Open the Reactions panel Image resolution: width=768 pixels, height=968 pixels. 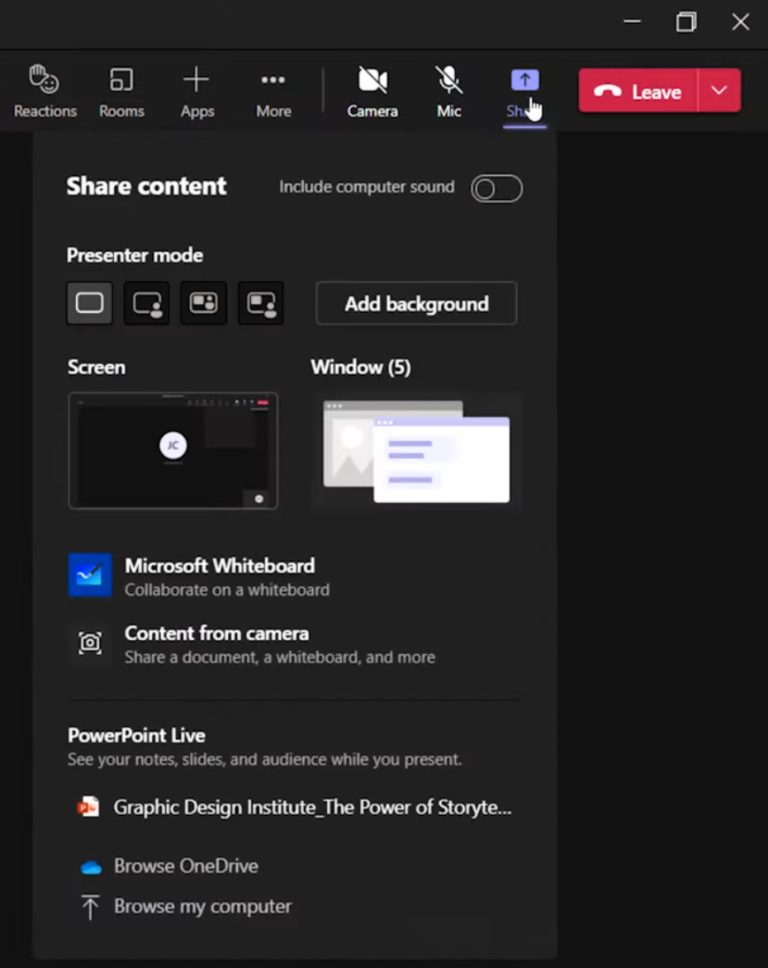pos(44,88)
